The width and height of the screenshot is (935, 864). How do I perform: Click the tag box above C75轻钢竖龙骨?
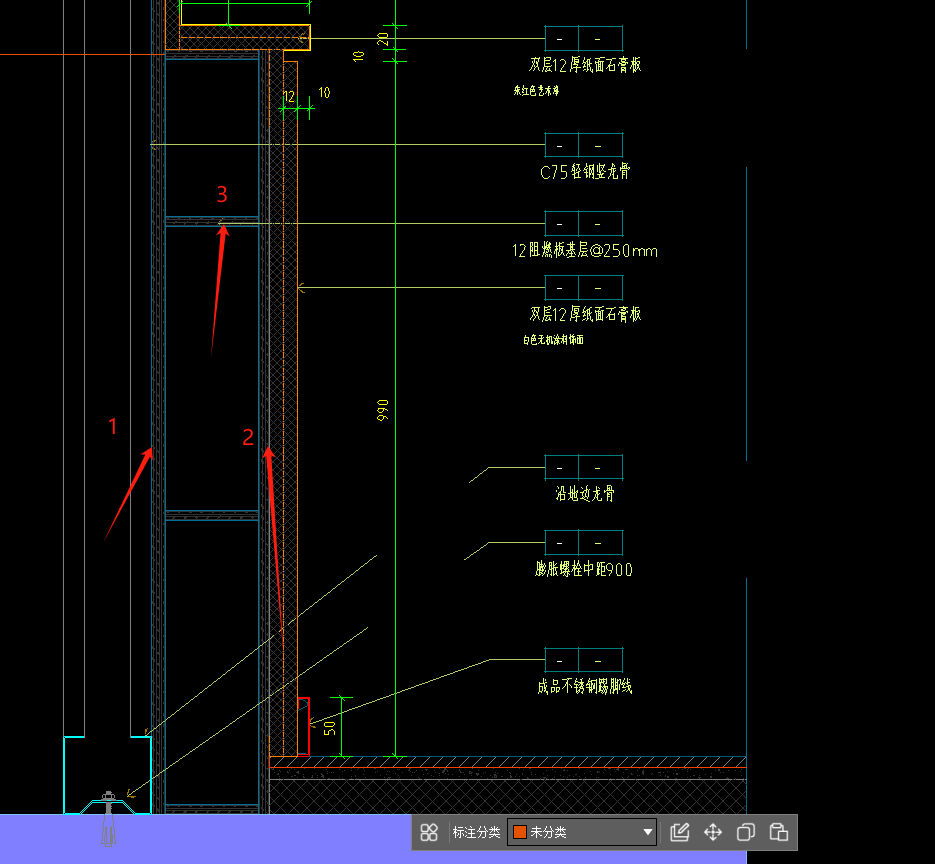[x=584, y=145]
